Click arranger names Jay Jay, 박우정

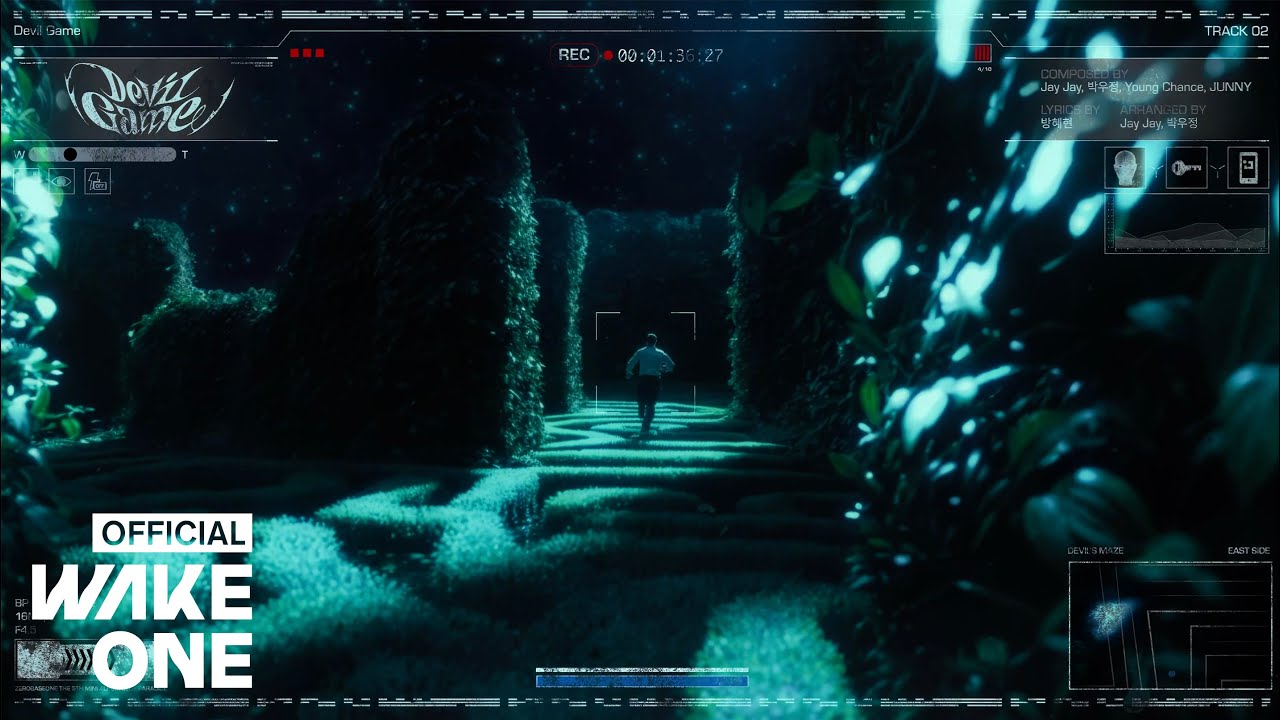[1159, 123]
